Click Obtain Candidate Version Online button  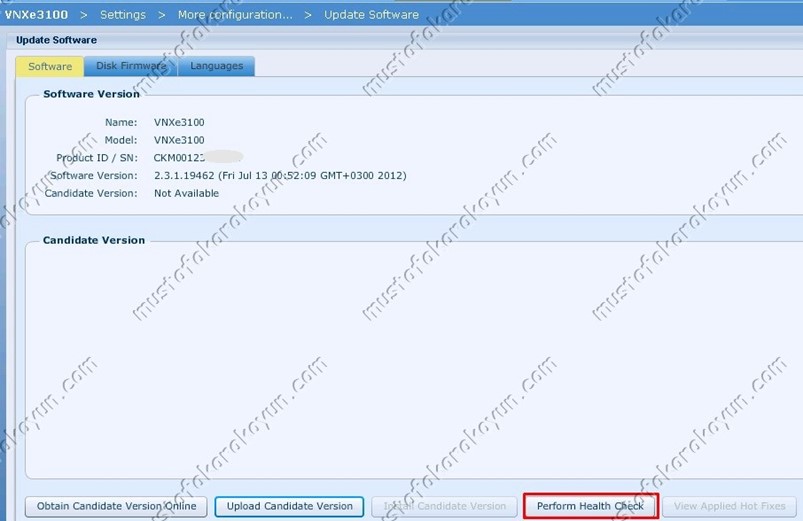point(116,506)
